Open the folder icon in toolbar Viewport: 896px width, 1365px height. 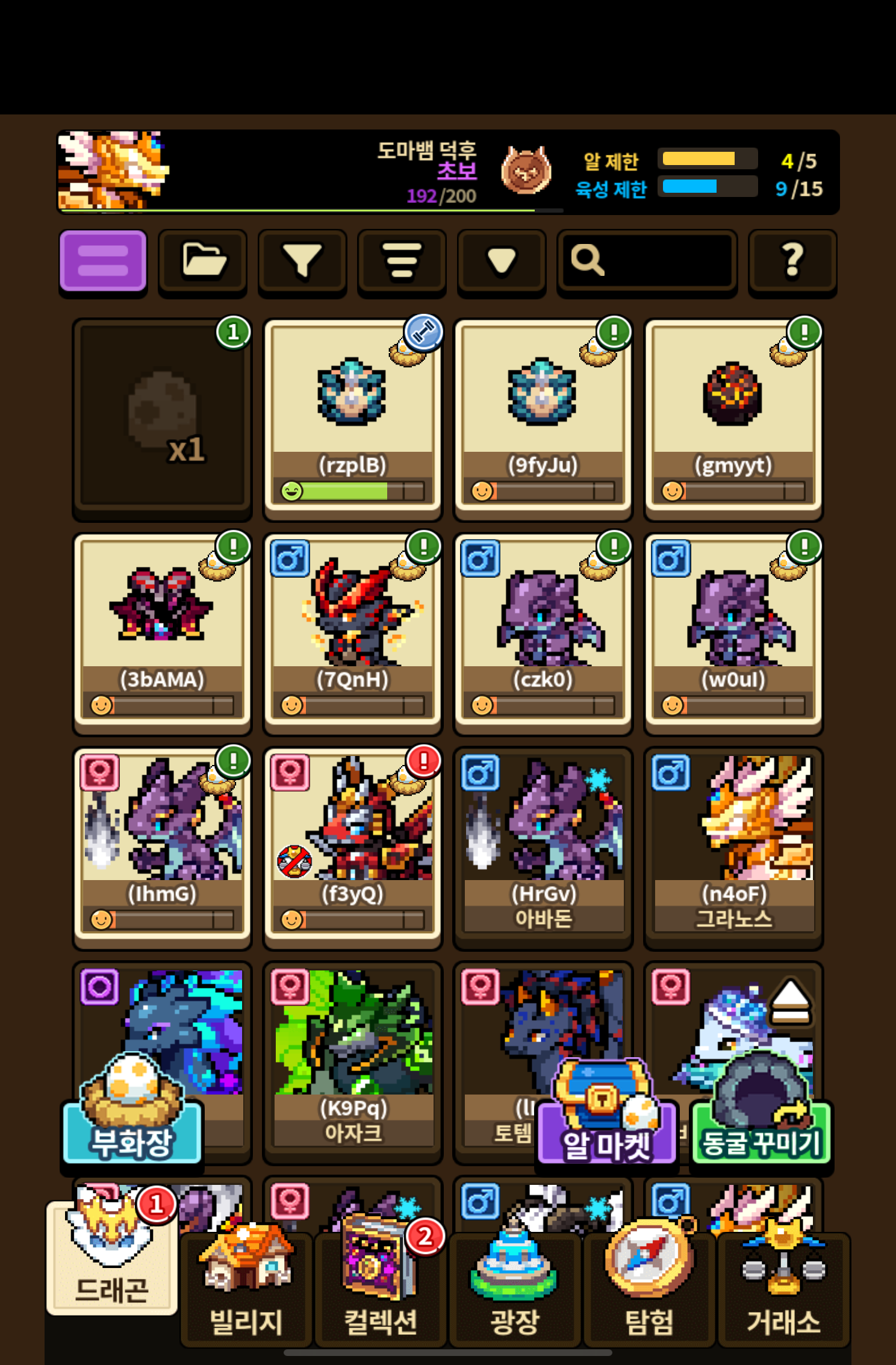point(203,261)
